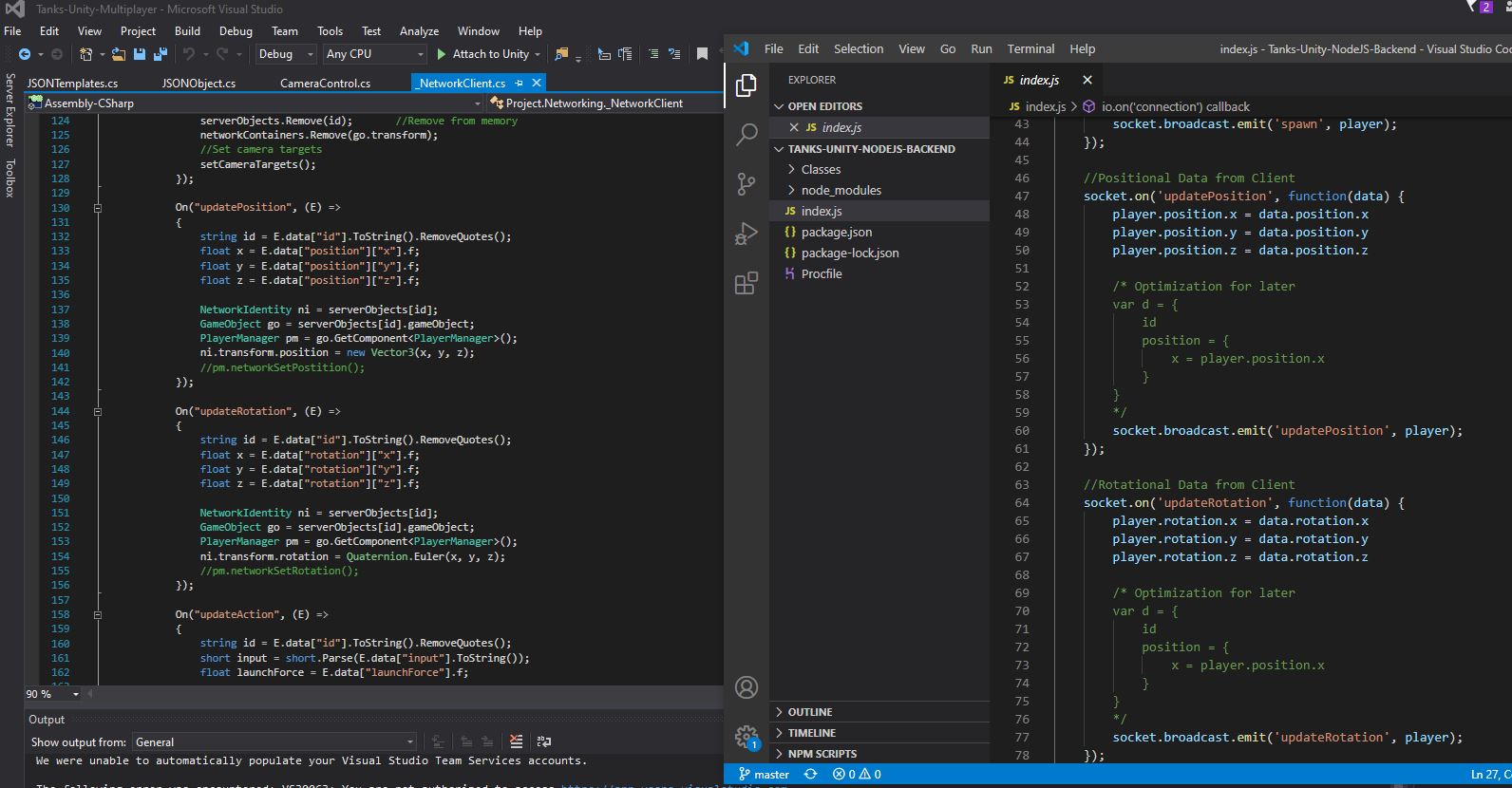Screen dimensions: 1512x788
Task: Open the Build menu in Visual Studio
Action: [x=187, y=31]
